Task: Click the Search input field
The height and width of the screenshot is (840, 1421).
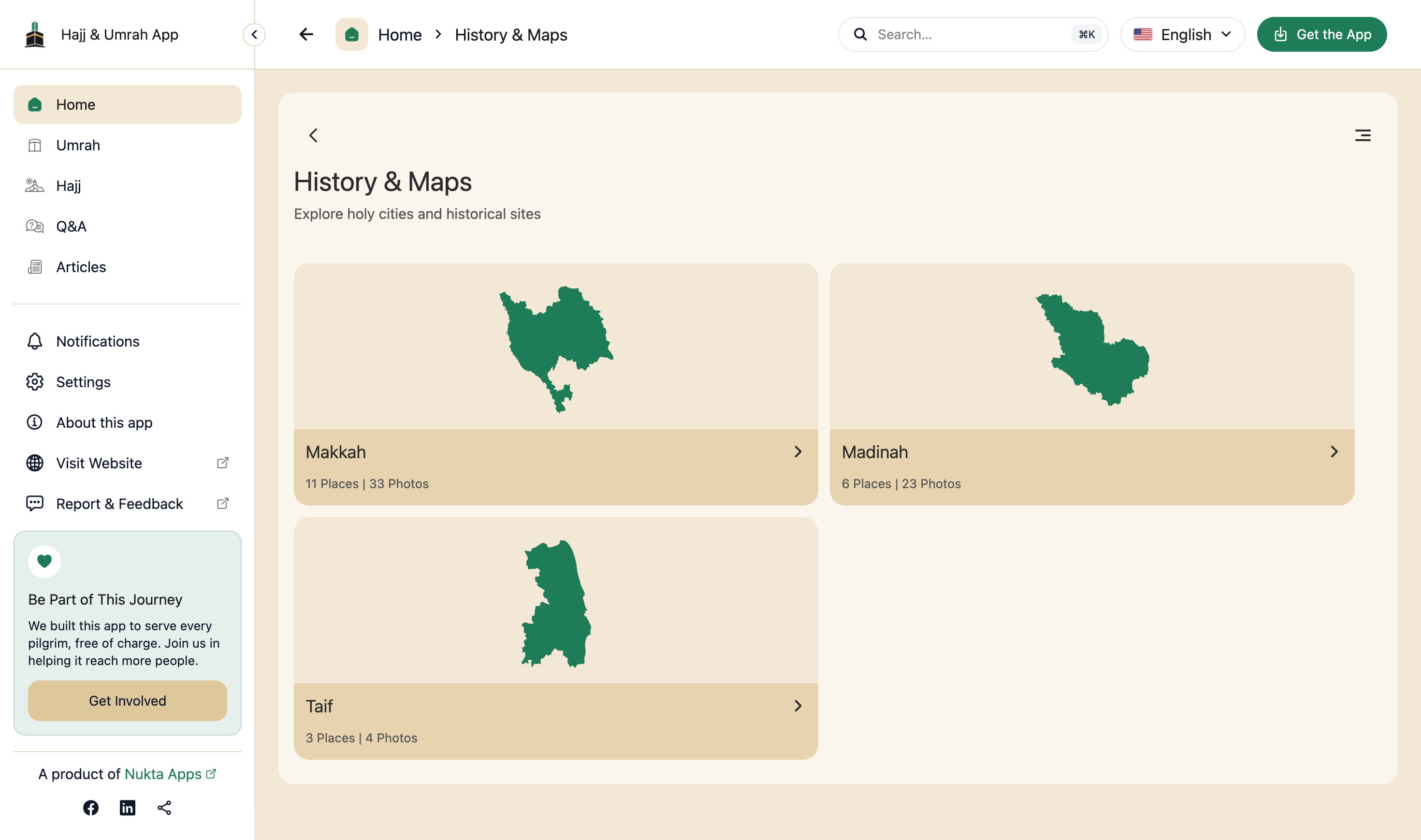Action: (973, 34)
